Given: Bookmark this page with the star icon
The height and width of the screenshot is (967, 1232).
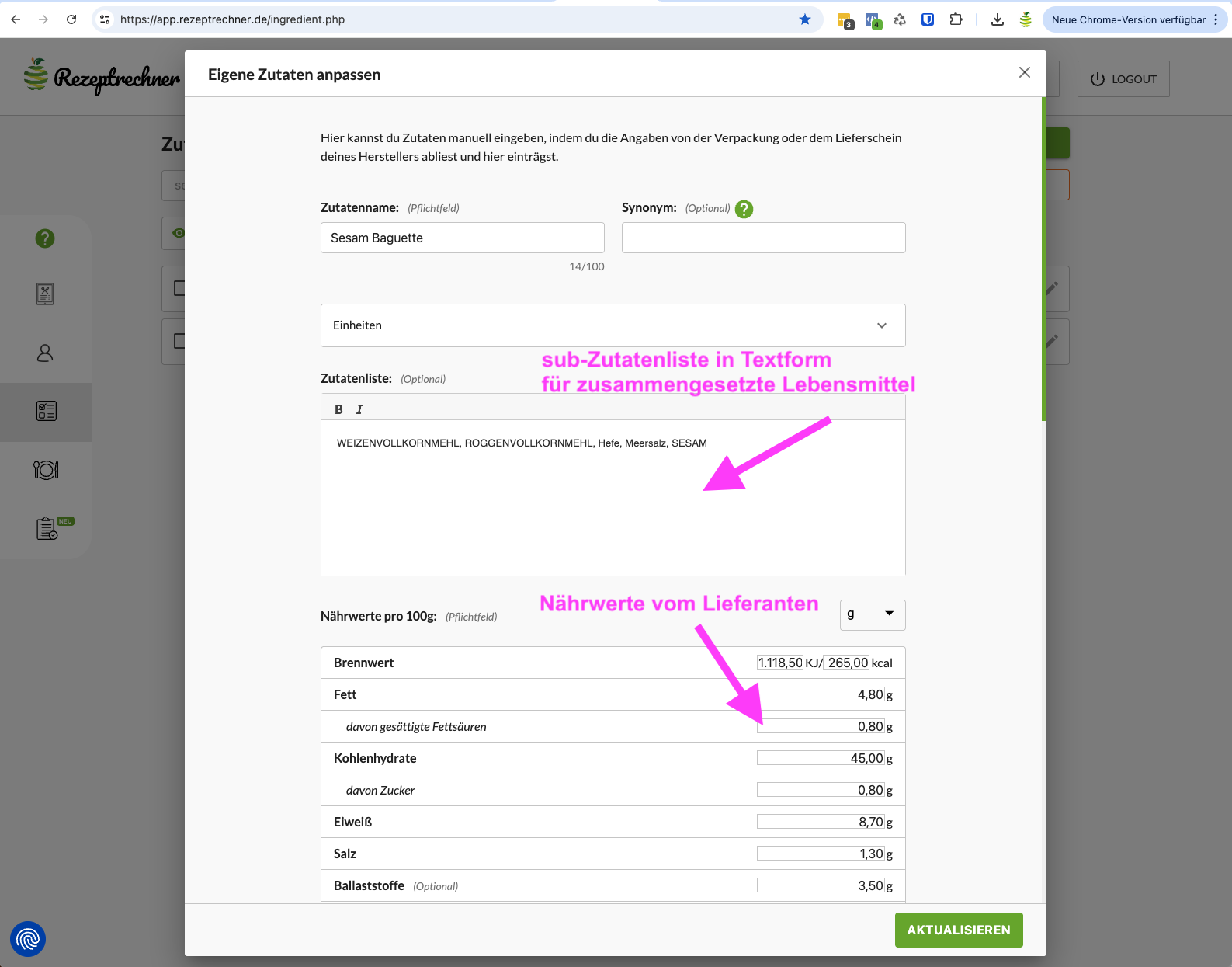Looking at the screenshot, I should point(805,19).
